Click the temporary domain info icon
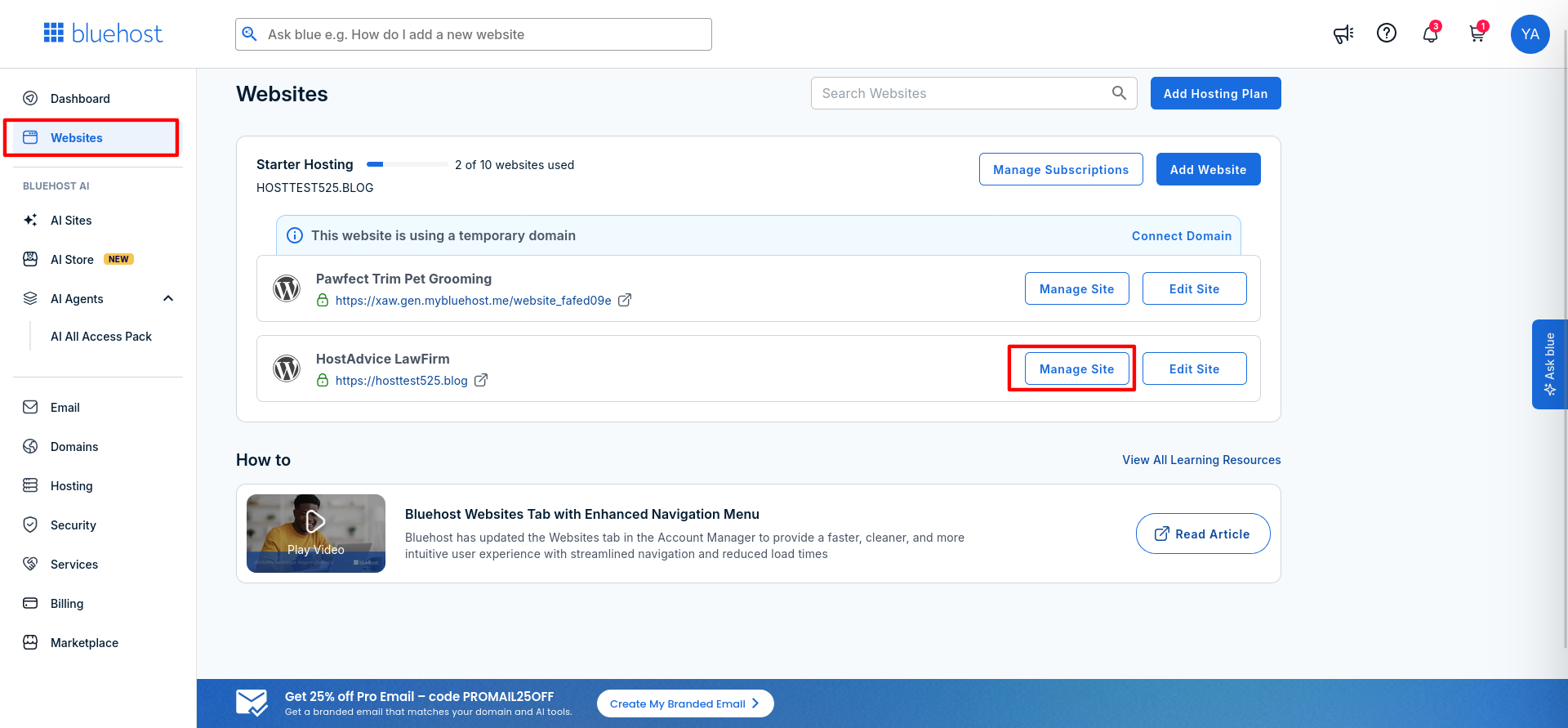The image size is (1568, 728). [295, 235]
